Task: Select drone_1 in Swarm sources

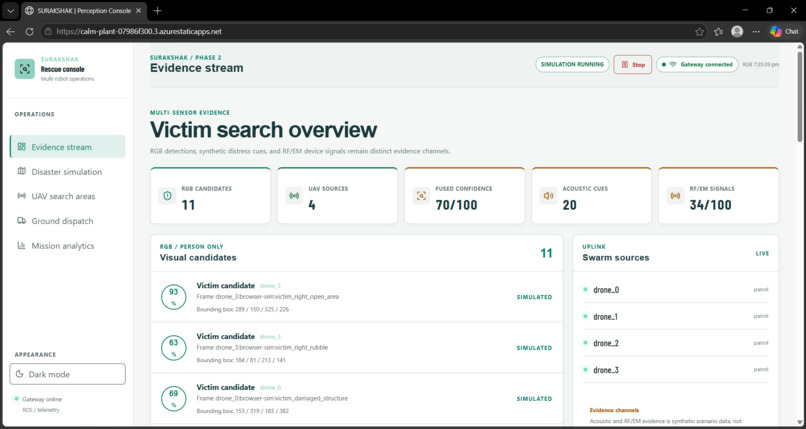Action: click(x=675, y=316)
